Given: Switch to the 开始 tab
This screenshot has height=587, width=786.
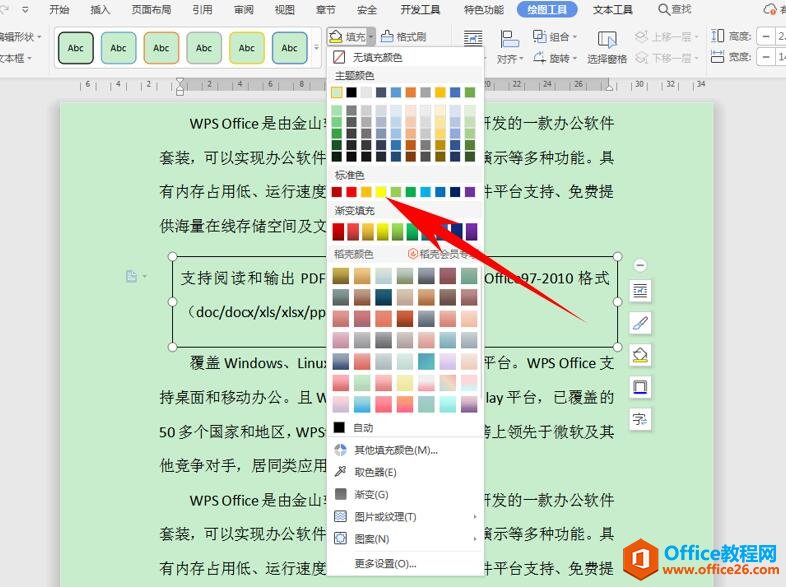Looking at the screenshot, I should (59, 10).
